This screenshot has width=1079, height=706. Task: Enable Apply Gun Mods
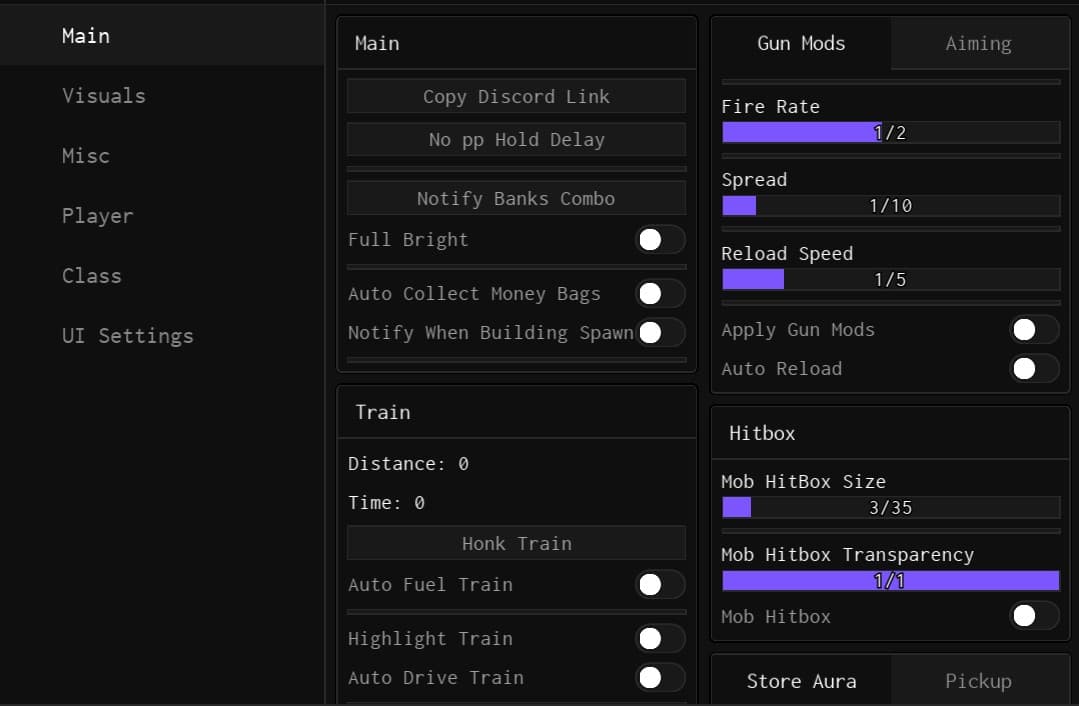pos(1034,329)
